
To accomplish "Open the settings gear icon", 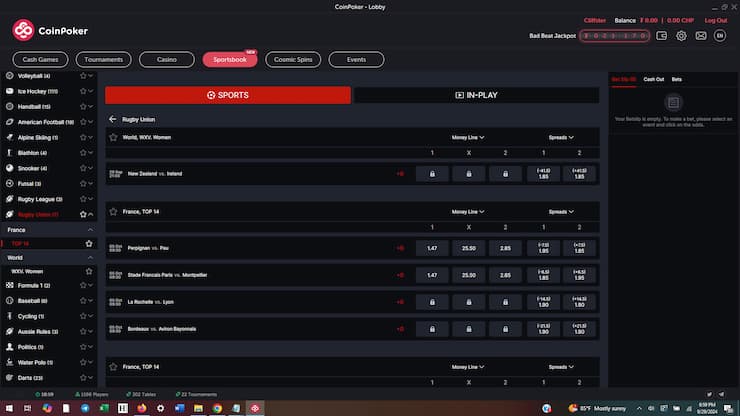I will 681,36.
